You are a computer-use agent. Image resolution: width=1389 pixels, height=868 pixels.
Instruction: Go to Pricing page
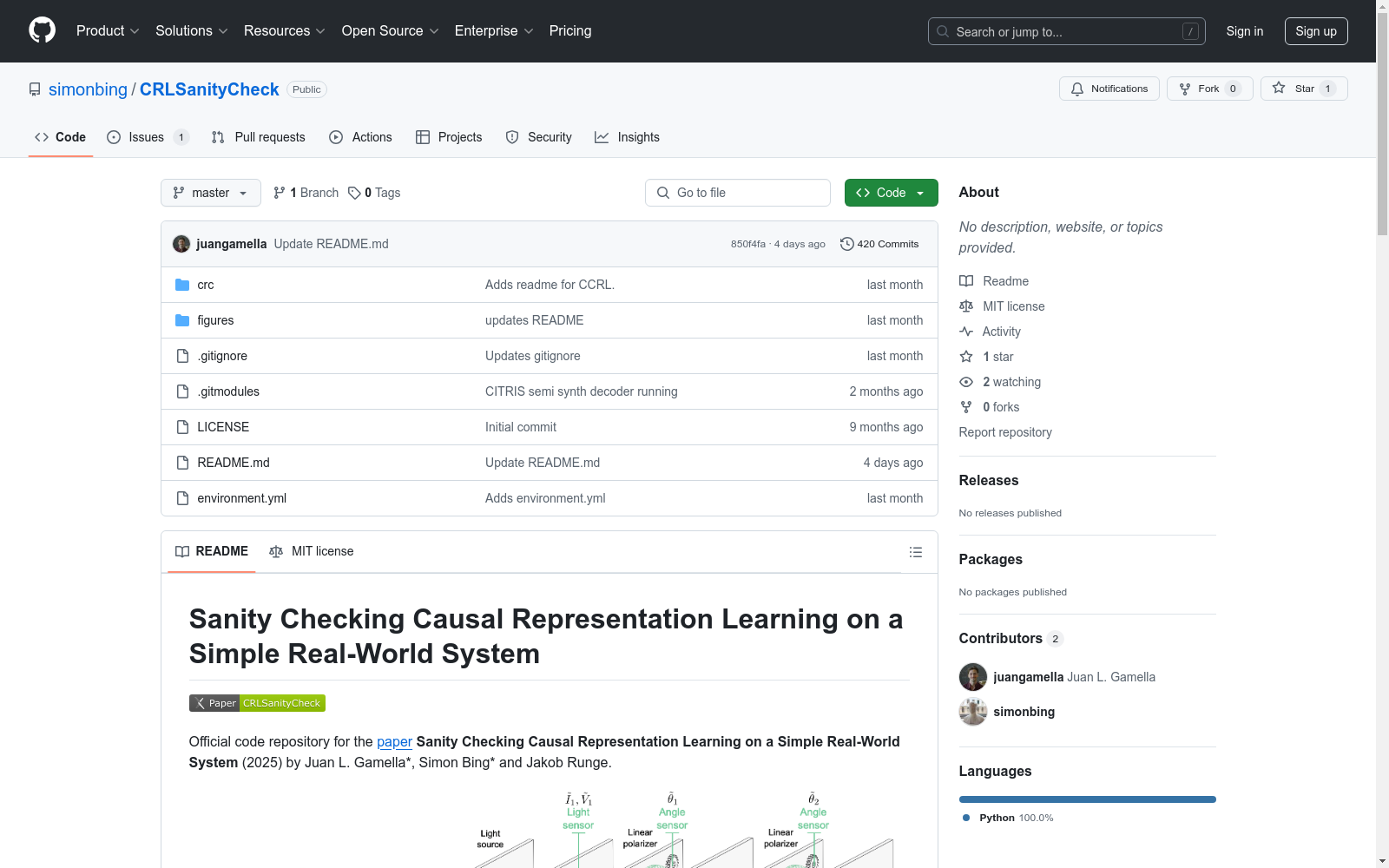click(570, 31)
